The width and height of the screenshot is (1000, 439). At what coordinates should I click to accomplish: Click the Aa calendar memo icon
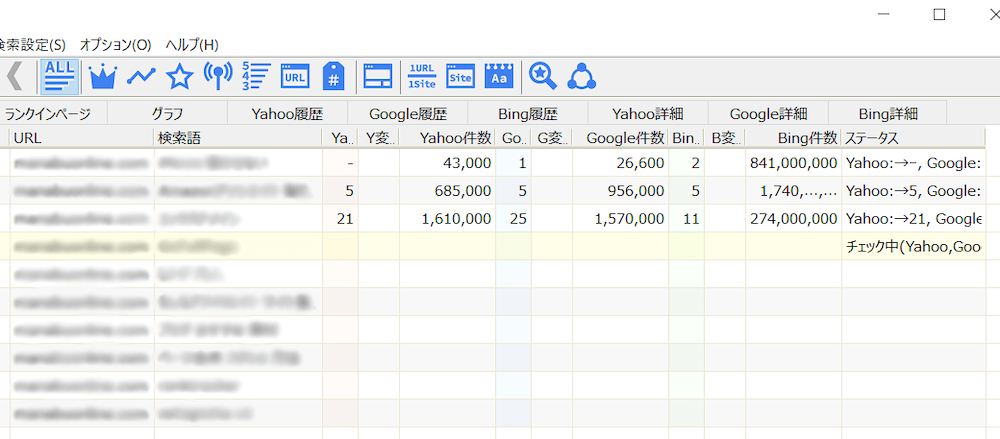coord(499,77)
